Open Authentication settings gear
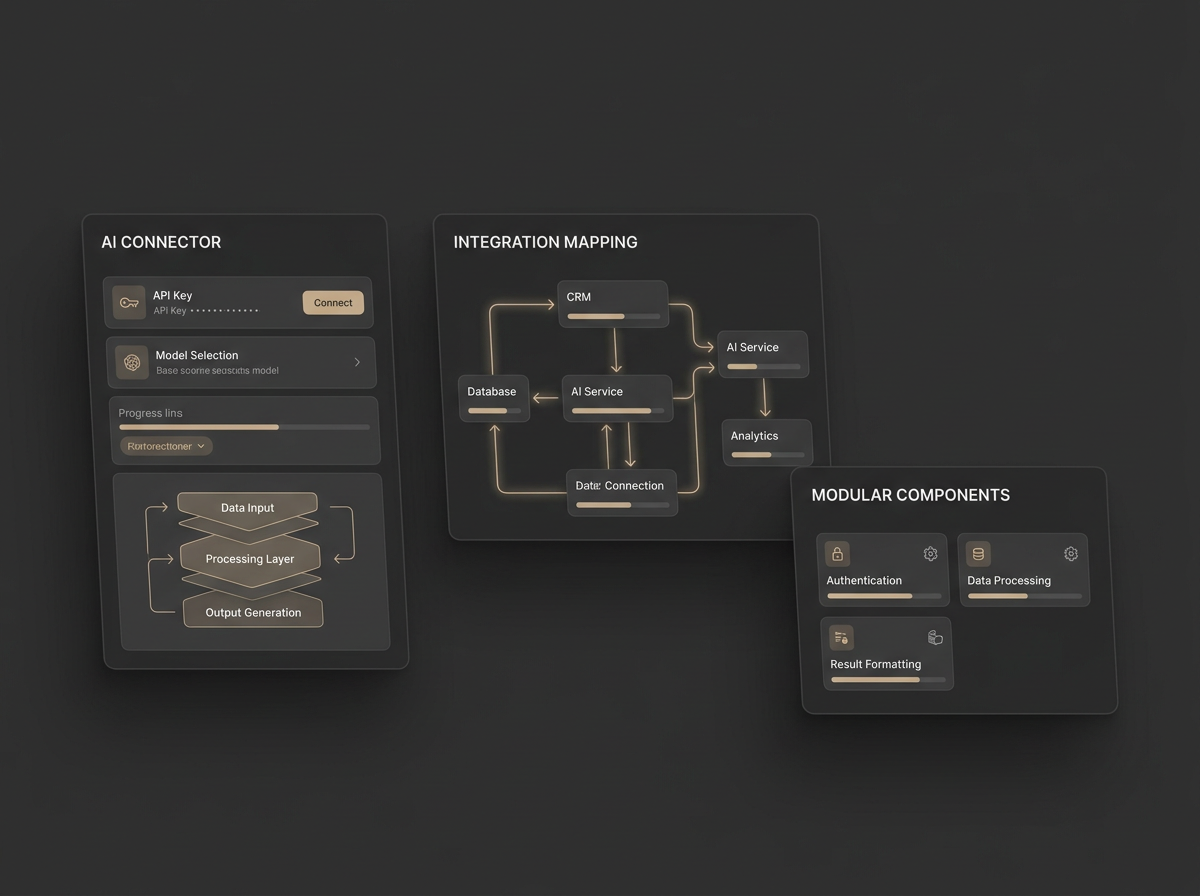1200x896 pixels. (930, 553)
